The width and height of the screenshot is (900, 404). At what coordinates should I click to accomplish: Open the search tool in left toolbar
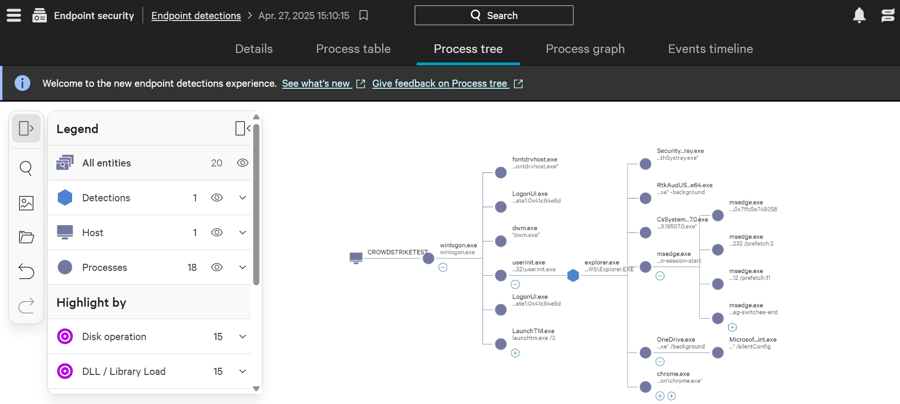(26, 169)
